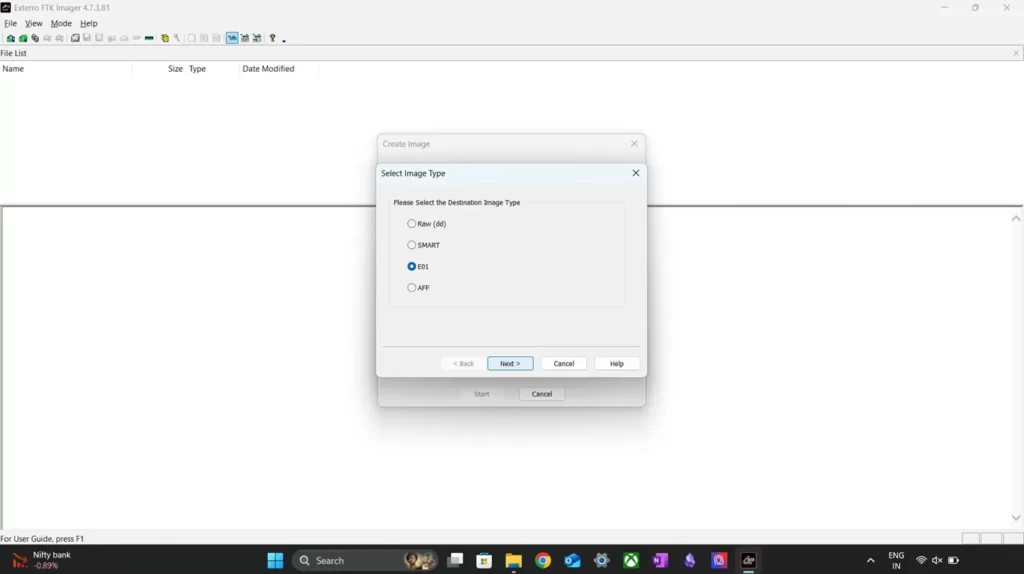The image size is (1024, 574).
Task: Select the AFF radio button
Action: 412,288
